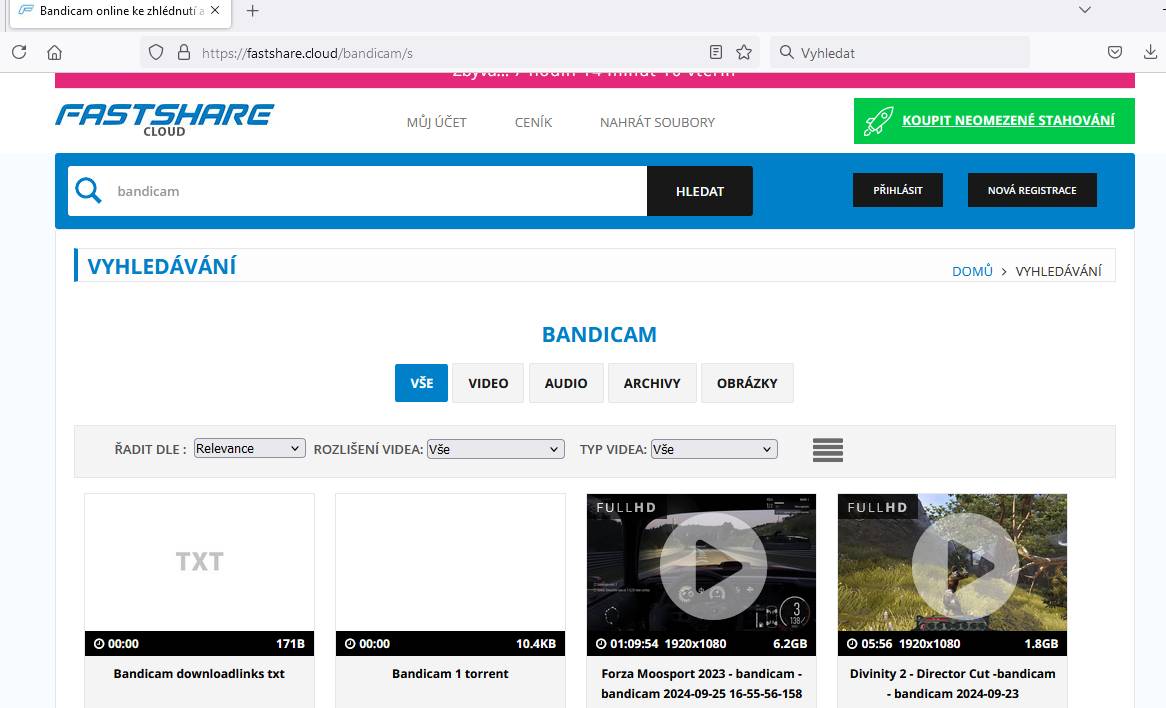Select the Vše filter tab

point(422,383)
